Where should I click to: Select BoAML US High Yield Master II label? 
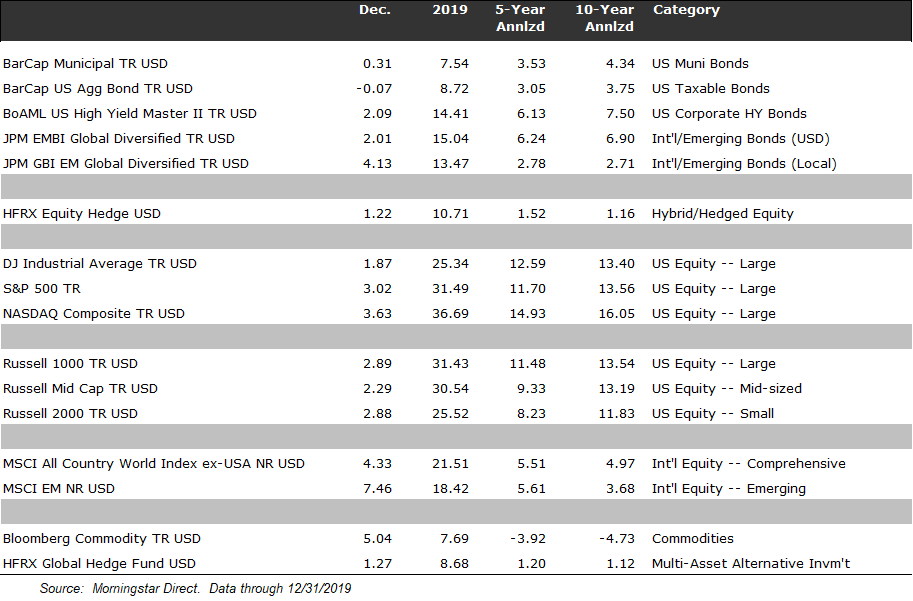coord(130,114)
